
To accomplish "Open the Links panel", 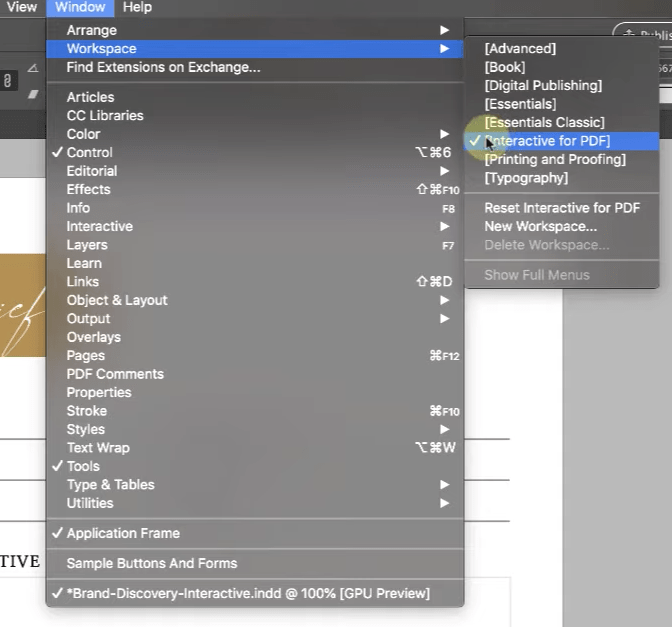I will pos(255,282).
